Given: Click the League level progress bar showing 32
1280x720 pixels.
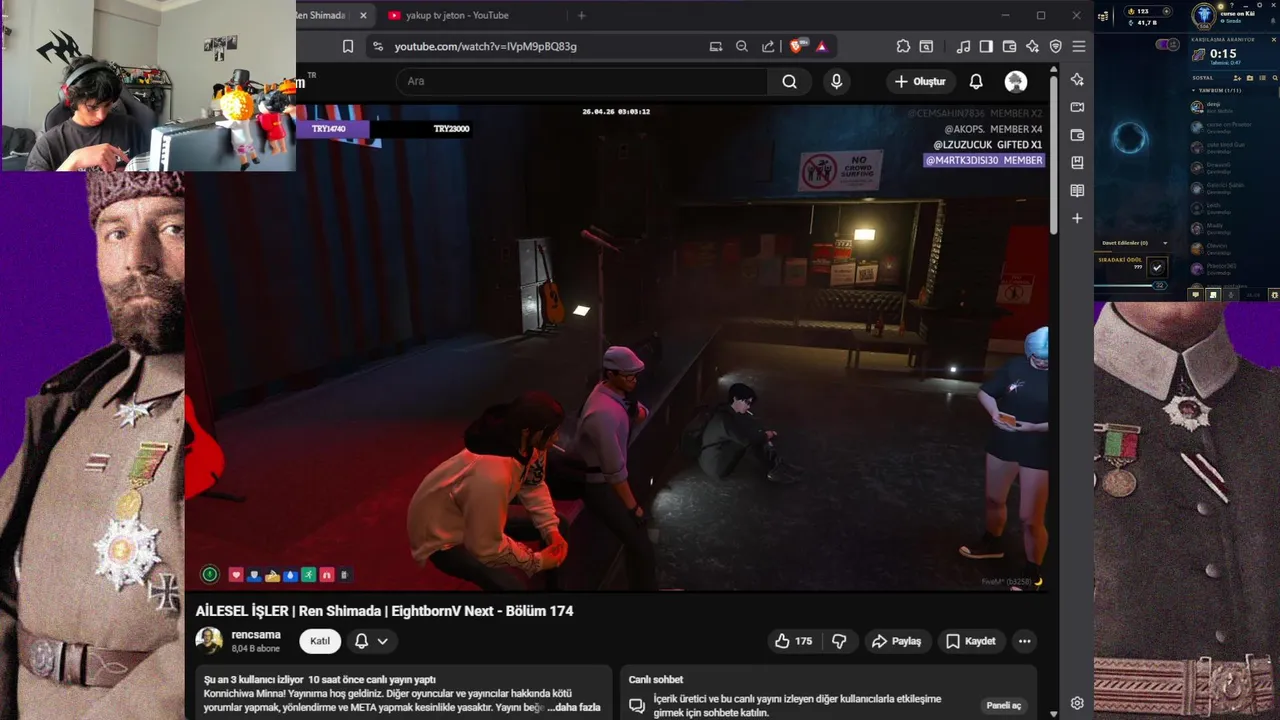Looking at the screenshot, I should tap(1131, 285).
